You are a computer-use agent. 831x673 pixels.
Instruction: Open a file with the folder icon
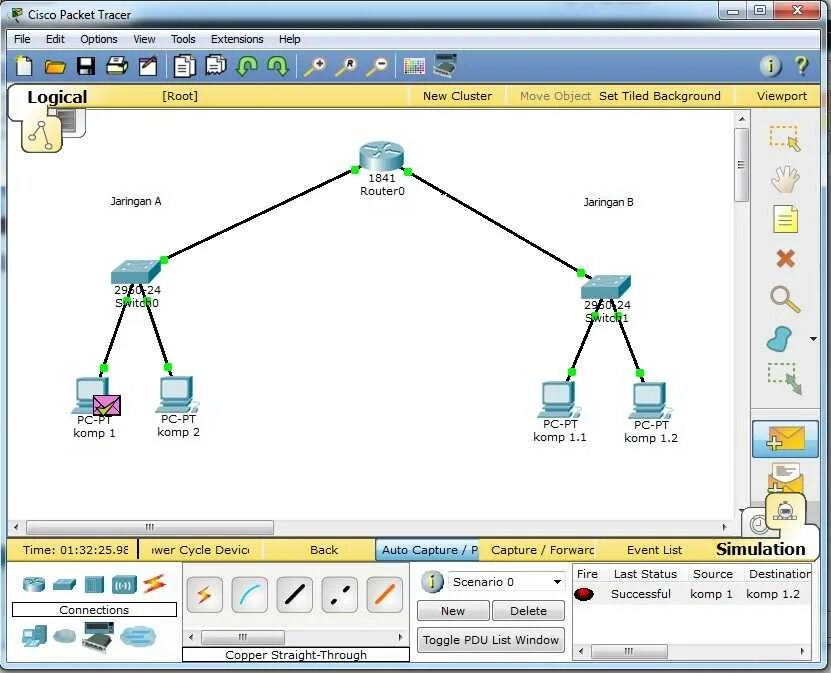(55, 67)
